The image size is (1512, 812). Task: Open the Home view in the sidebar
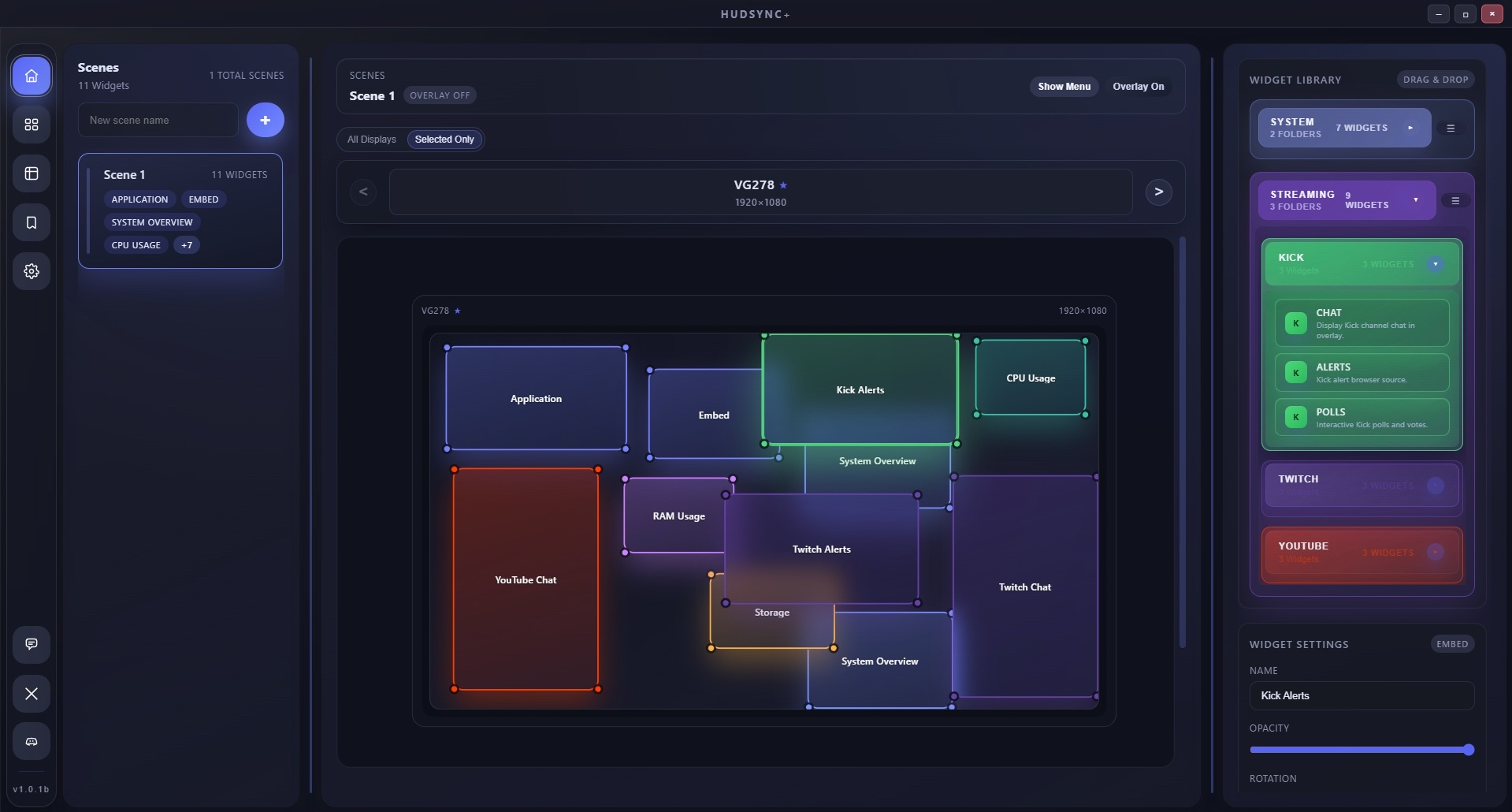pos(31,76)
